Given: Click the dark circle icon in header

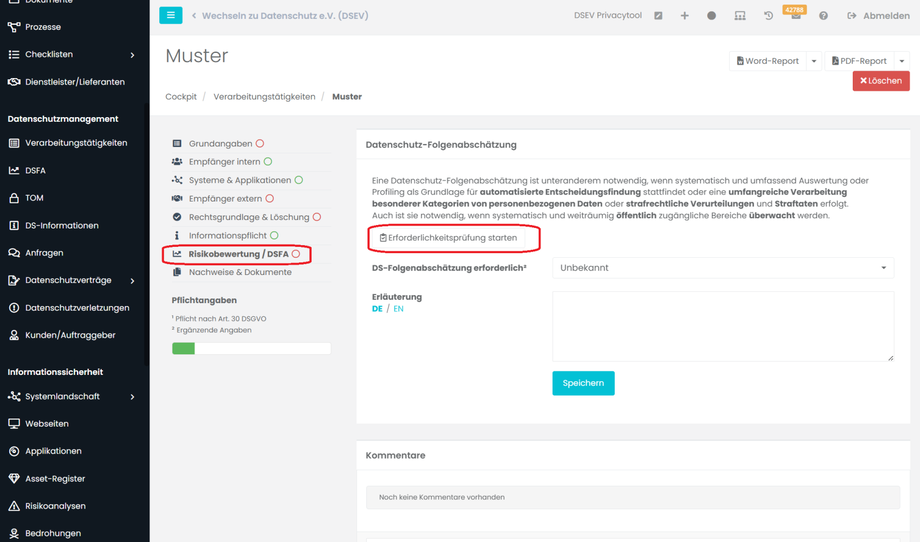Looking at the screenshot, I should tap(712, 16).
